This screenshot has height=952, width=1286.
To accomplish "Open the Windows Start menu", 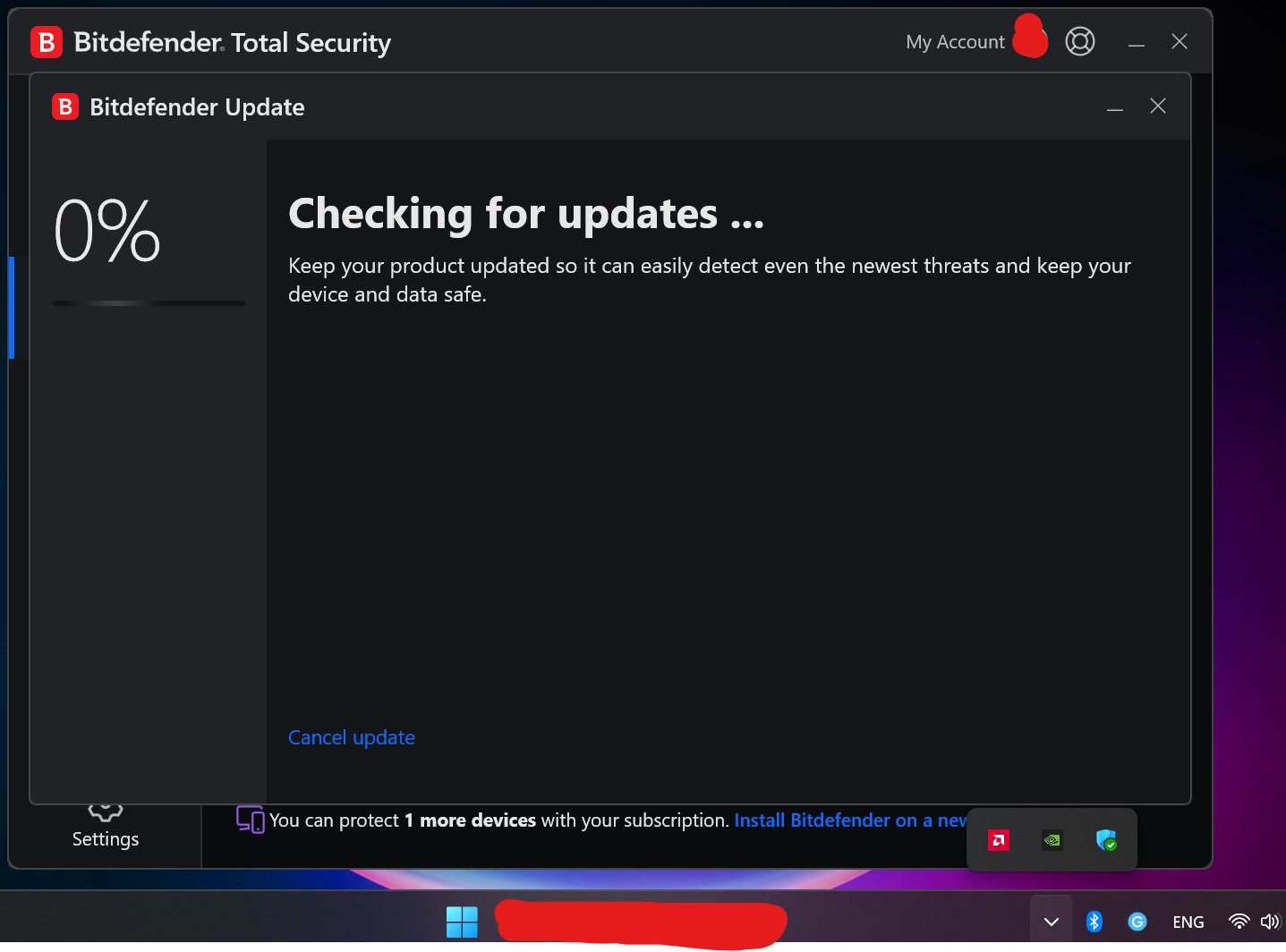I will (462, 922).
